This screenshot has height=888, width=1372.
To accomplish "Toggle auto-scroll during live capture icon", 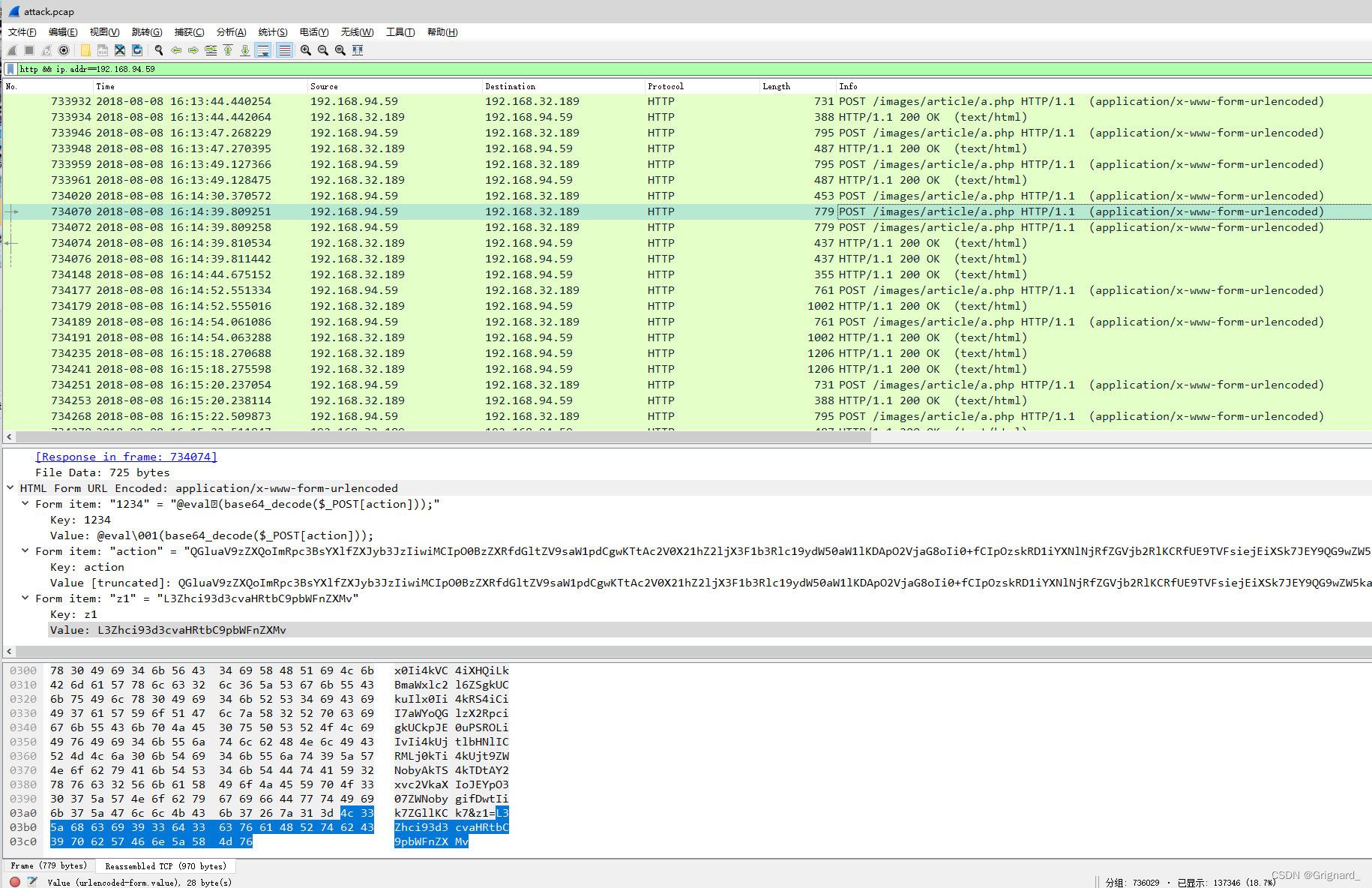I will click(263, 50).
